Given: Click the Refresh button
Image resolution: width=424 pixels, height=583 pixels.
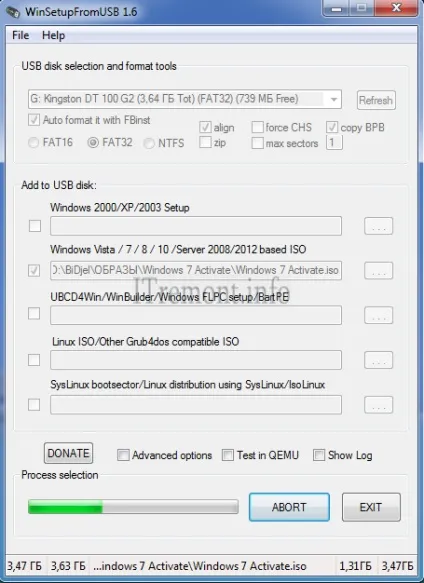Looking at the screenshot, I should (x=376, y=100).
